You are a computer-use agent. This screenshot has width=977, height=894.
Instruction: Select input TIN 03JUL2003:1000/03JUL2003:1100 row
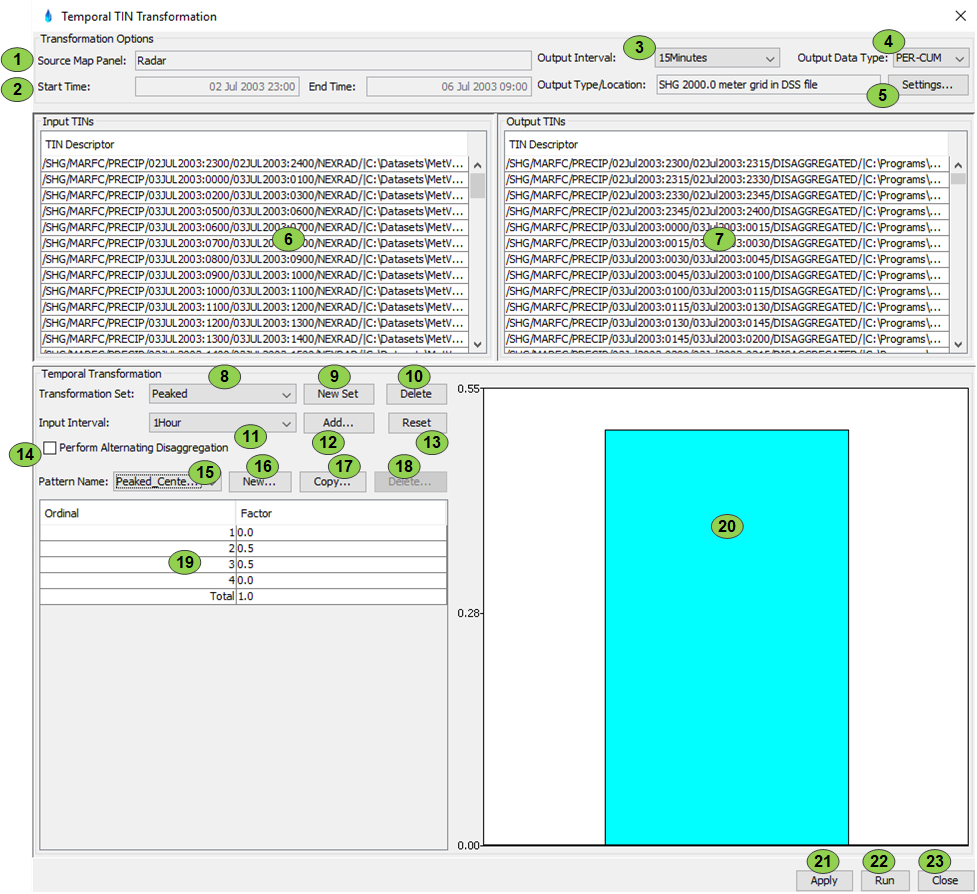tap(254, 292)
